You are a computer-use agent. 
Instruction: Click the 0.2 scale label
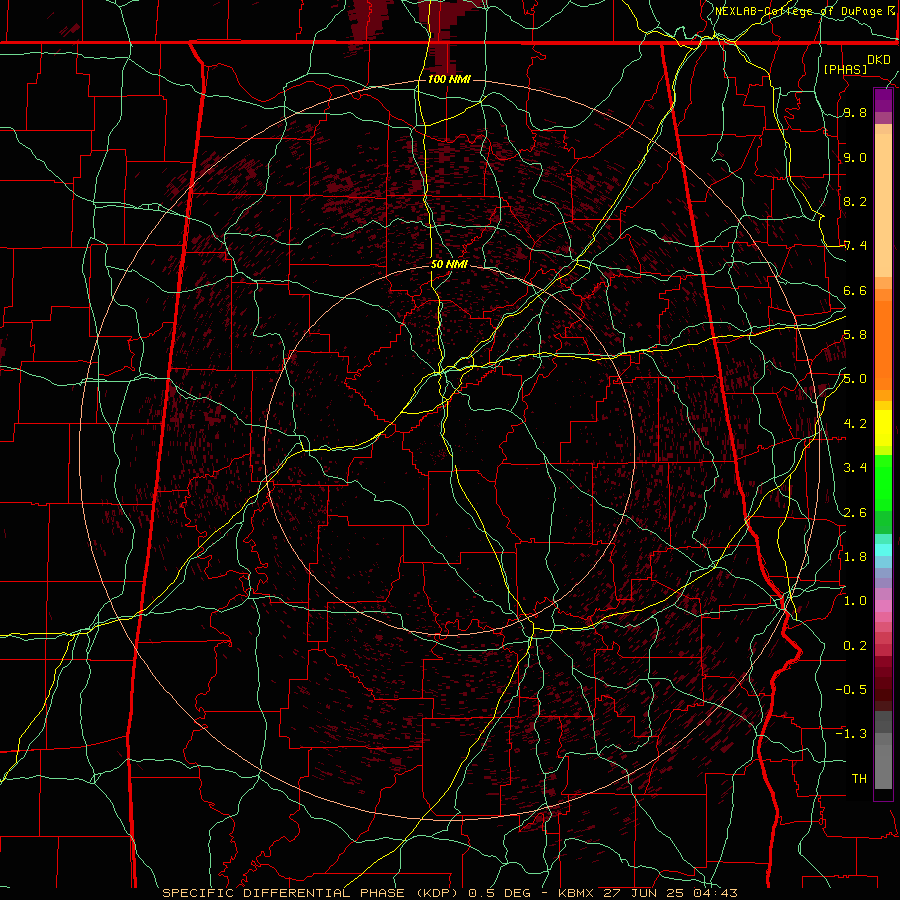(855, 646)
